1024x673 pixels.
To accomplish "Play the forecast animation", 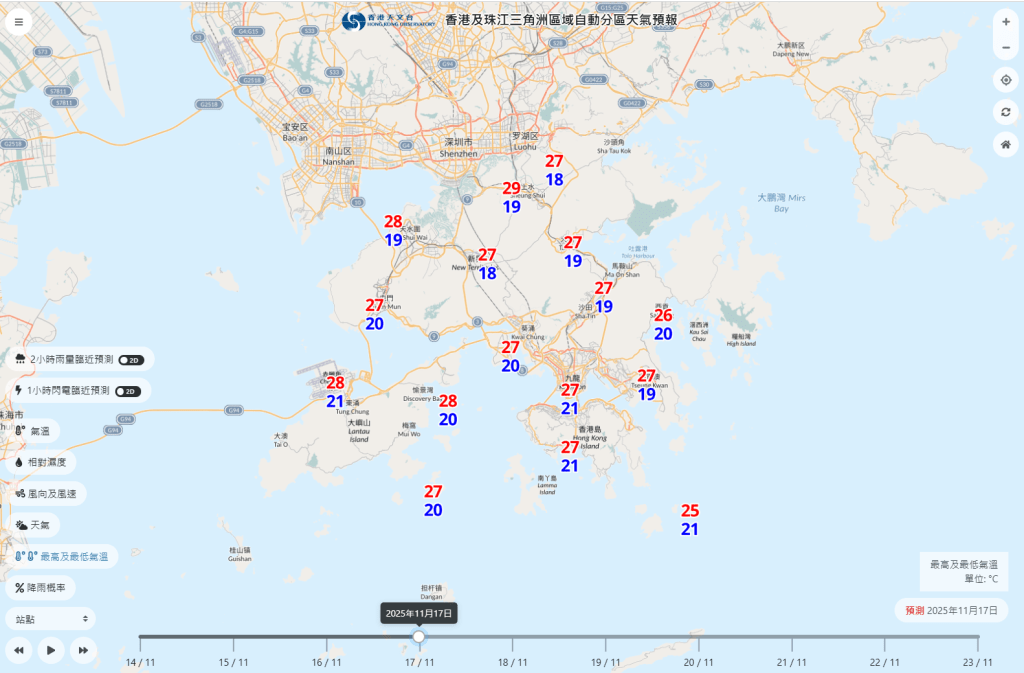I will tap(51, 650).
